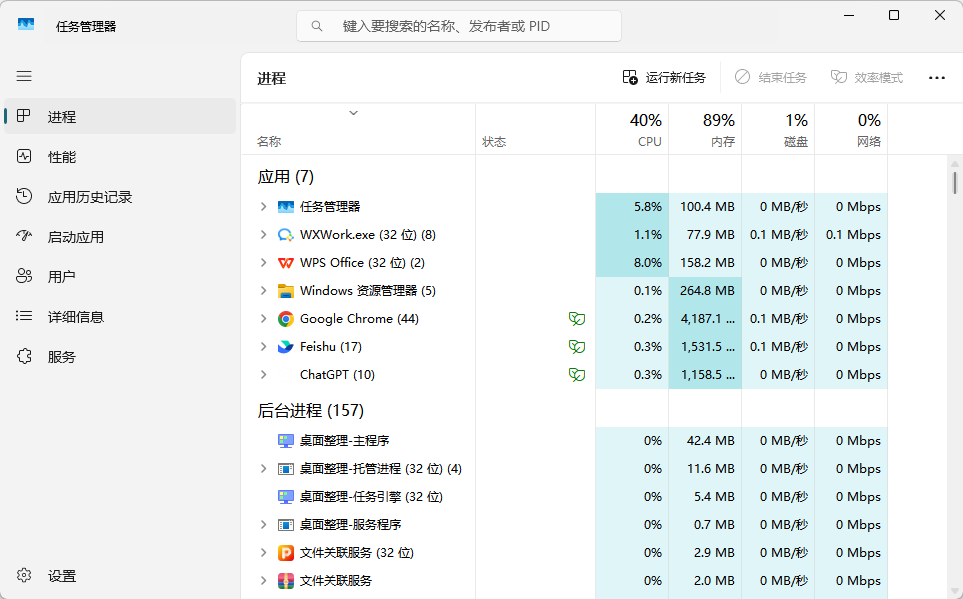The width and height of the screenshot is (963, 599).
Task: Select the ChatGPT (10) process row
Action: click(x=565, y=375)
